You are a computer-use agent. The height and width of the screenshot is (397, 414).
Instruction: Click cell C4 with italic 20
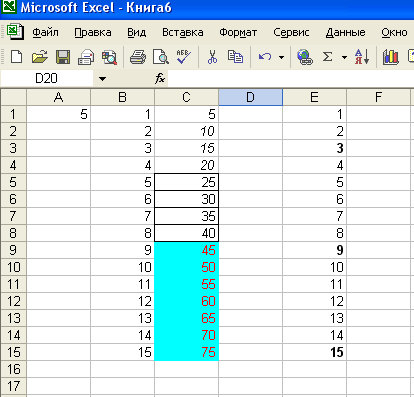click(x=186, y=165)
